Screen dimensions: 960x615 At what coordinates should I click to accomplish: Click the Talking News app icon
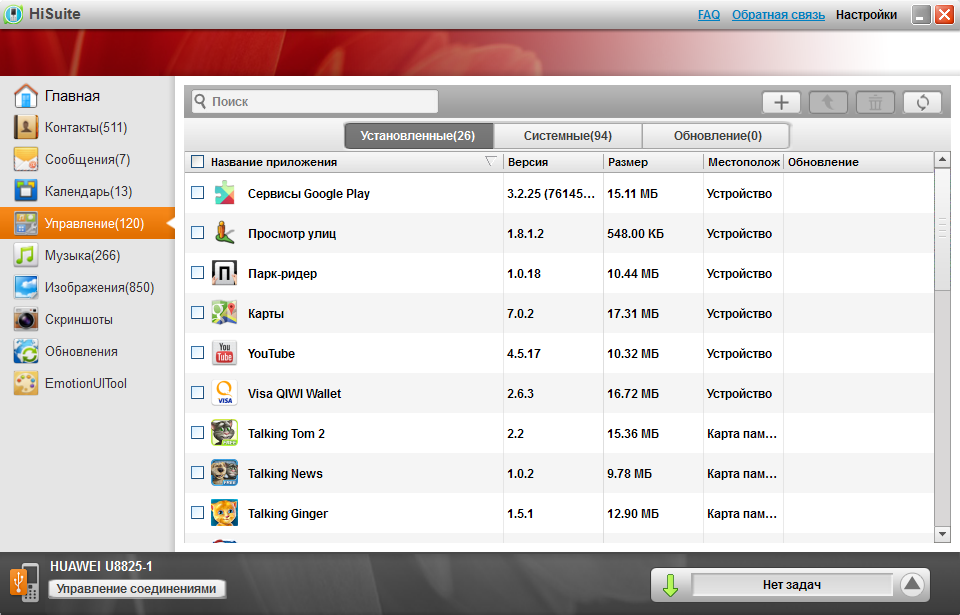pos(225,473)
